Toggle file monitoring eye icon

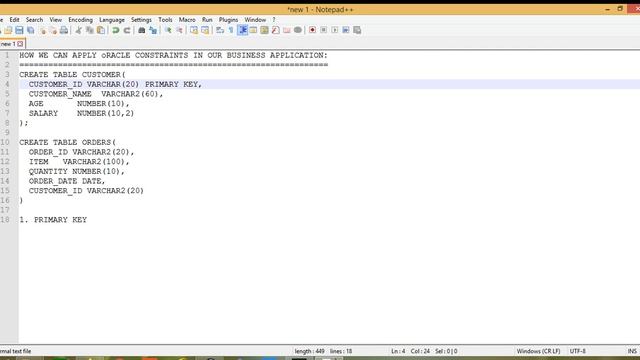pos(298,30)
